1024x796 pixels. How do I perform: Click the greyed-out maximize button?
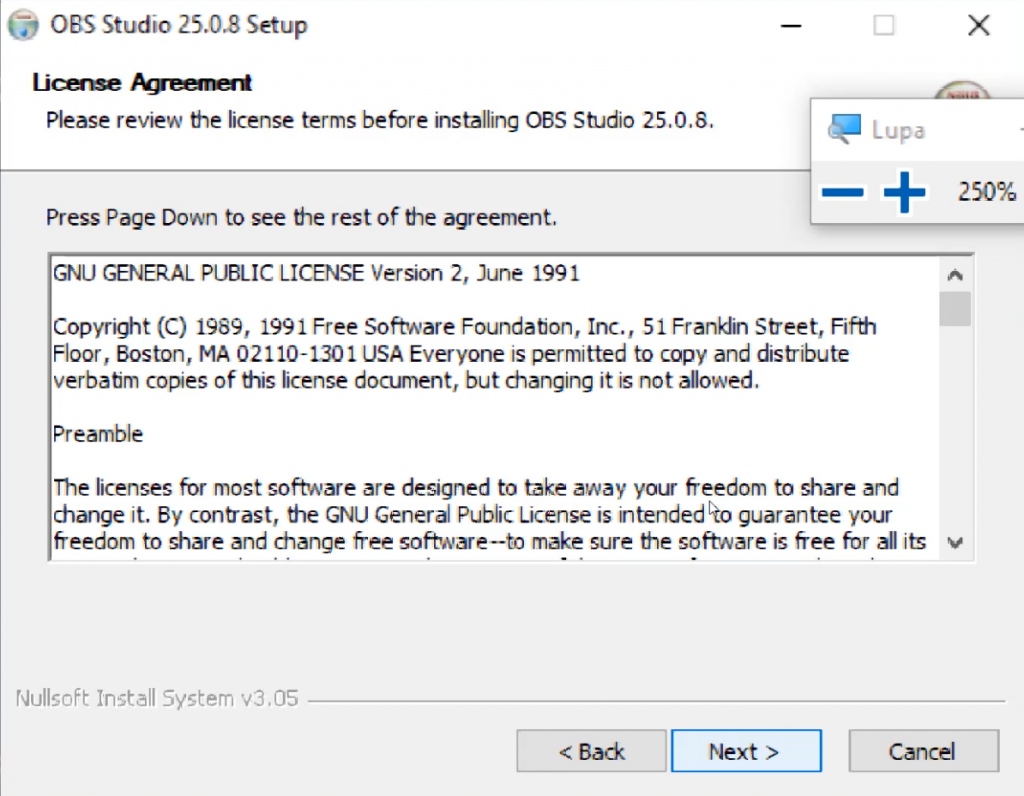click(884, 25)
